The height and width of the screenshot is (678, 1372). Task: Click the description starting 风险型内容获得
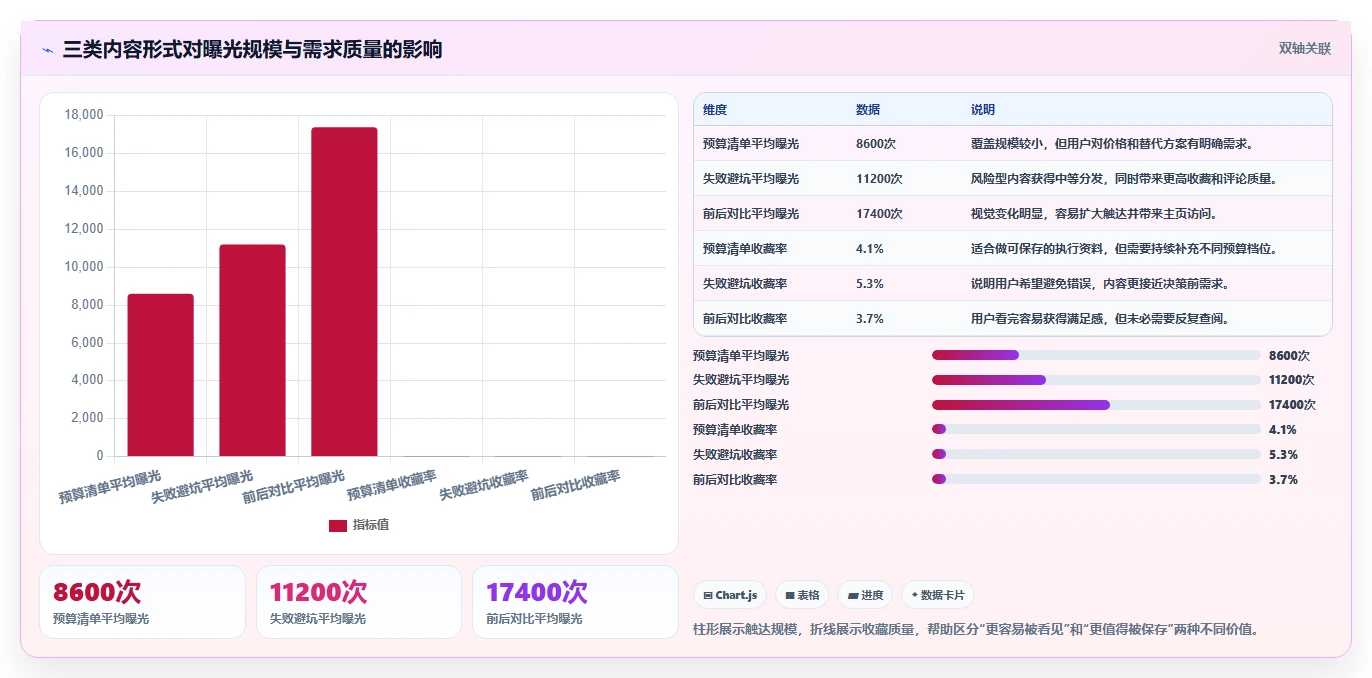point(1124,179)
